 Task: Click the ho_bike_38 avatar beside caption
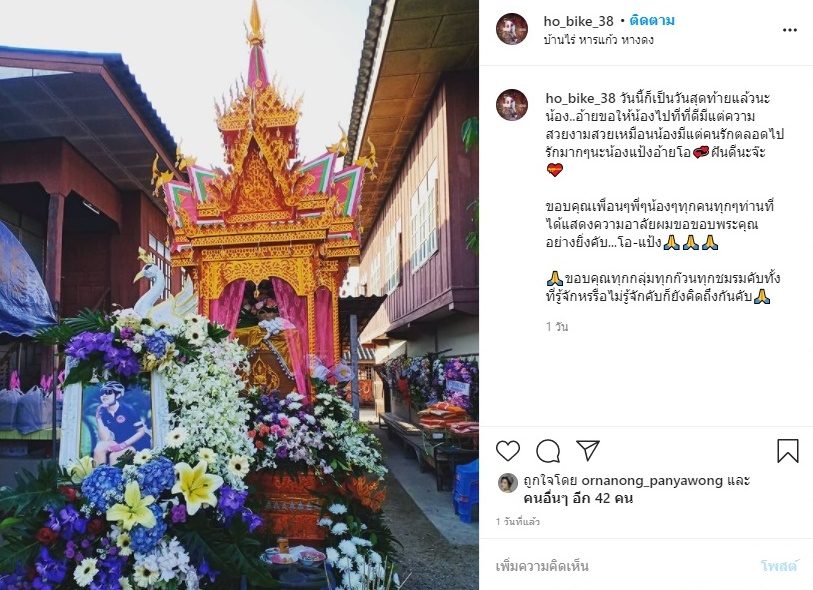click(x=512, y=105)
